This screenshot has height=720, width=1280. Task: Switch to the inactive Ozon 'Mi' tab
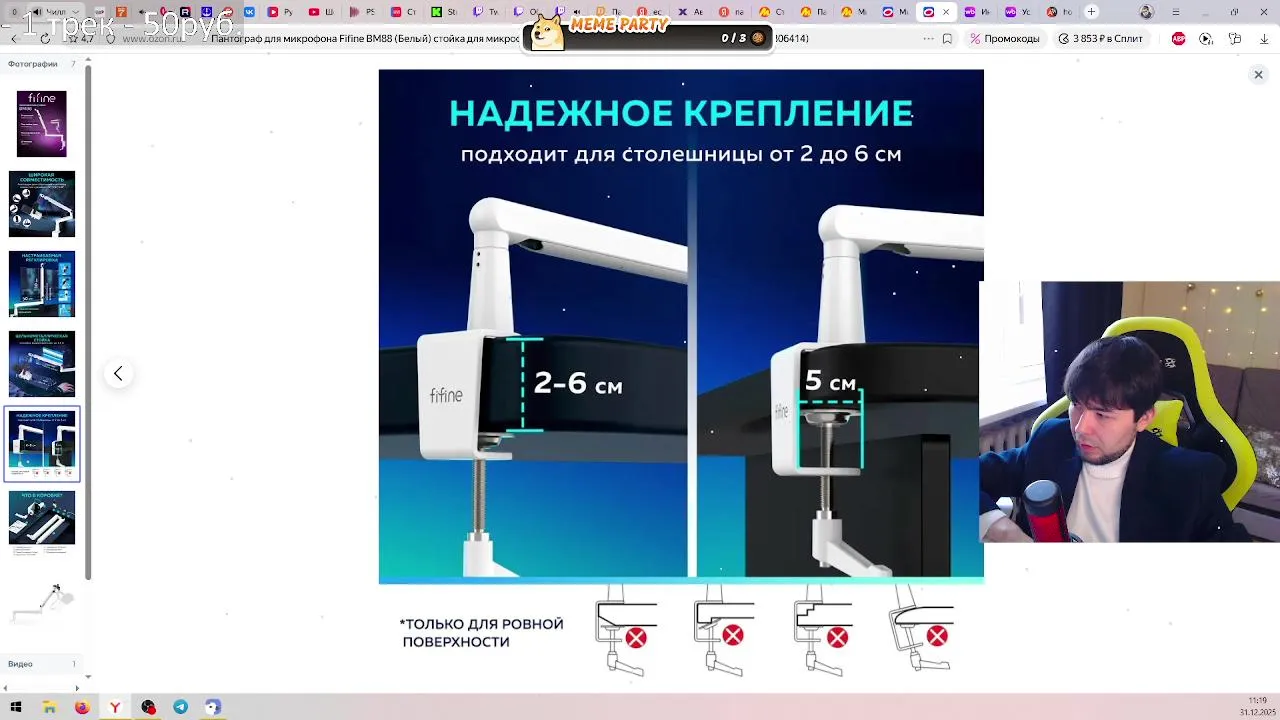[x=895, y=11]
